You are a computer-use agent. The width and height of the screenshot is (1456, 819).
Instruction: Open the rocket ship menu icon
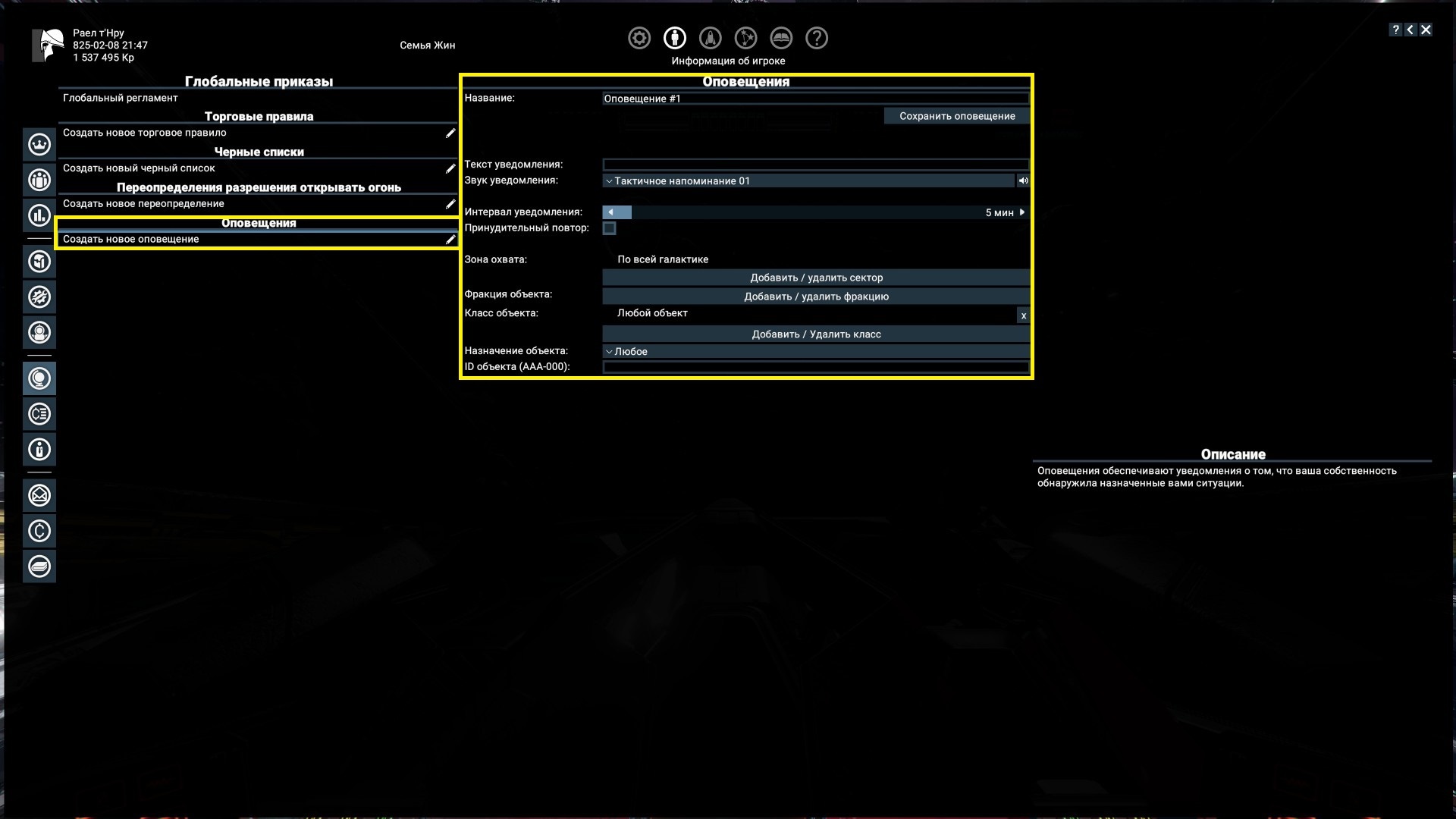tap(710, 38)
